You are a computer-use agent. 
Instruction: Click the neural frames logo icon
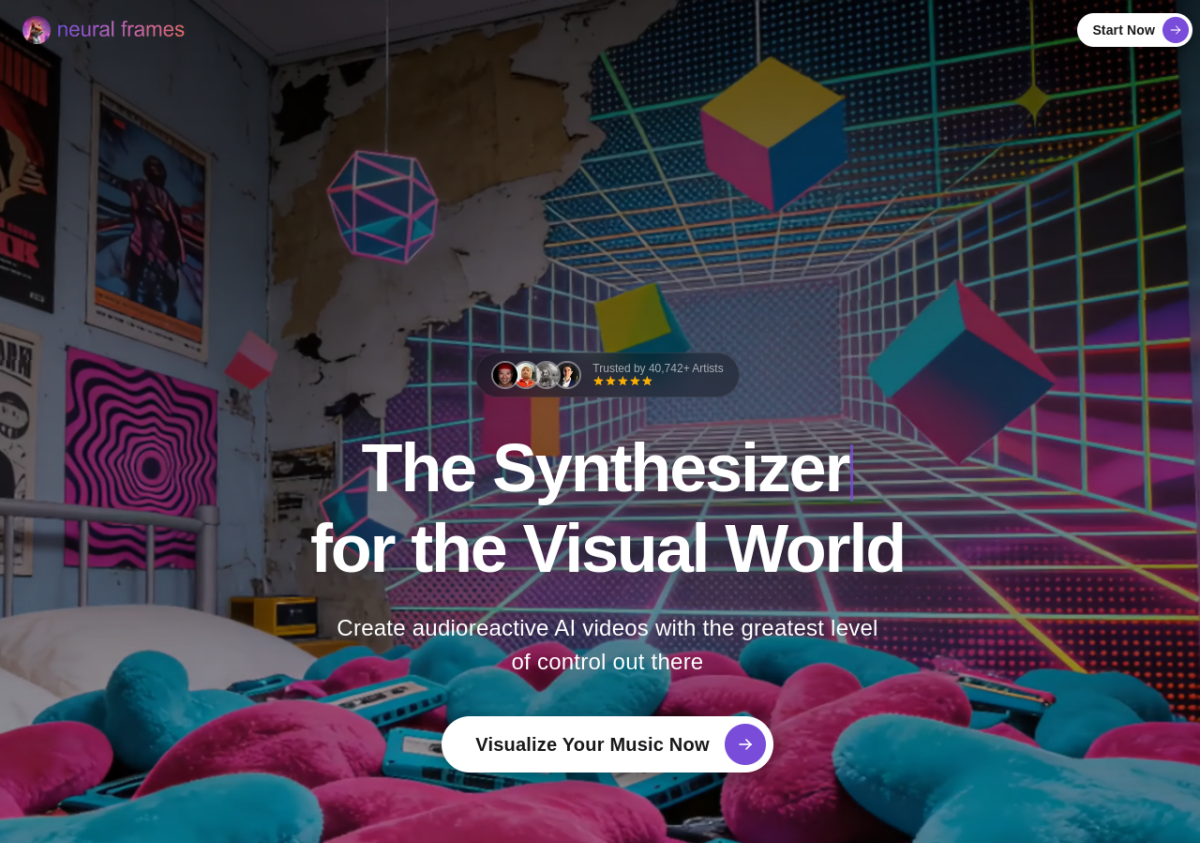click(36, 30)
